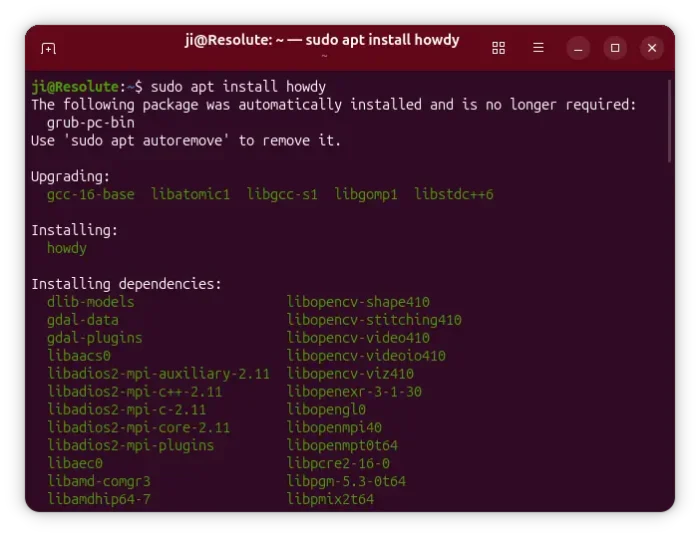Click the 'grub-pc-bin' package name
700x537 pixels.
90,122
